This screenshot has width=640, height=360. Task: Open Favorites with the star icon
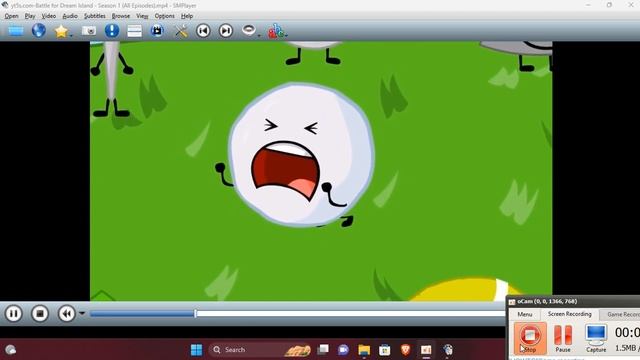(61, 31)
